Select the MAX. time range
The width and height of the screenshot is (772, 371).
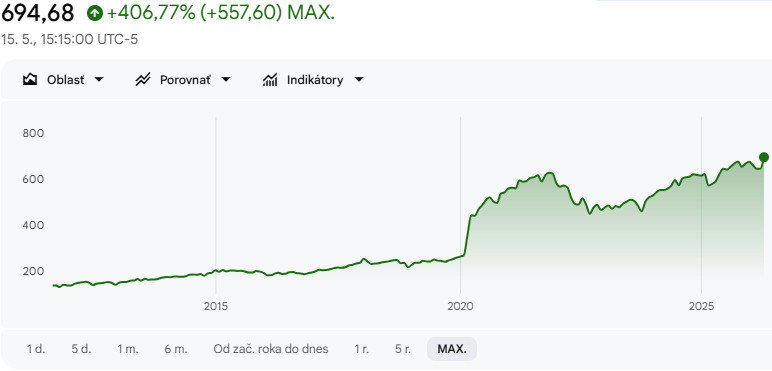pos(452,349)
